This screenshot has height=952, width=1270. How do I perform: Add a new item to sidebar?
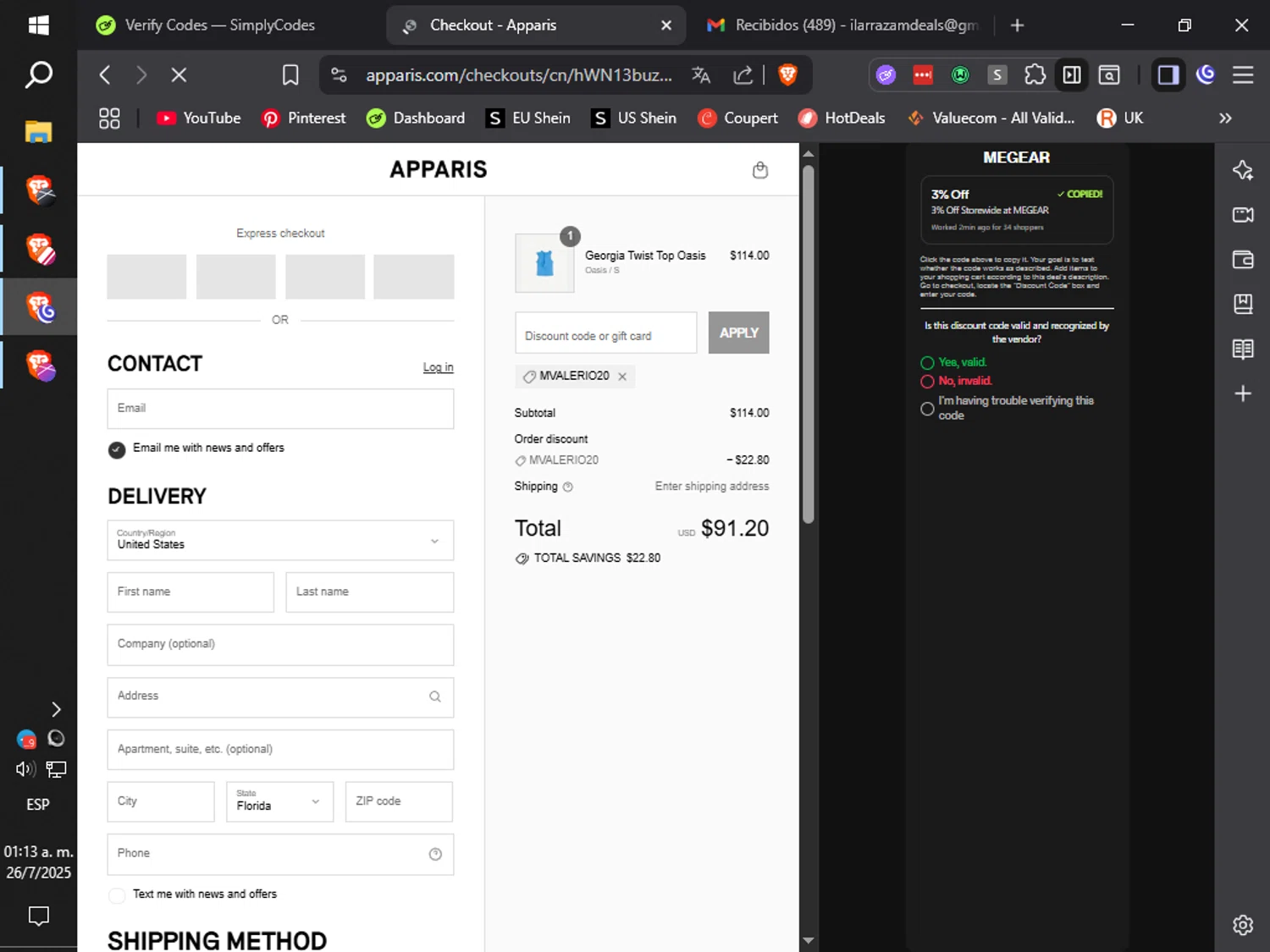(x=1243, y=393)
